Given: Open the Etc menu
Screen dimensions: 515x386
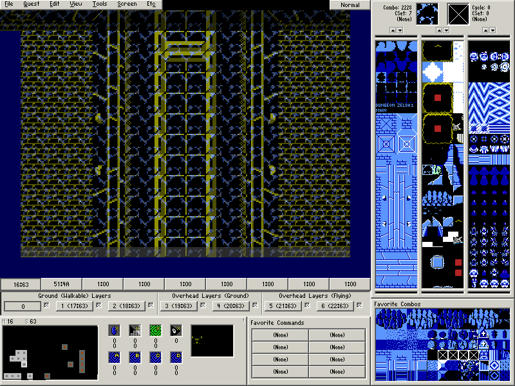Looking at the screenshot, I should [151, 4].
